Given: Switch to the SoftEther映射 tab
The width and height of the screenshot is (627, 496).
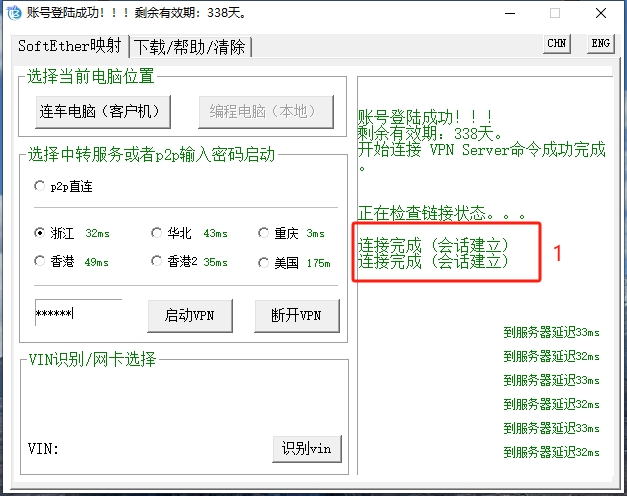Looking at the screenshot, I should click(70, 46).
